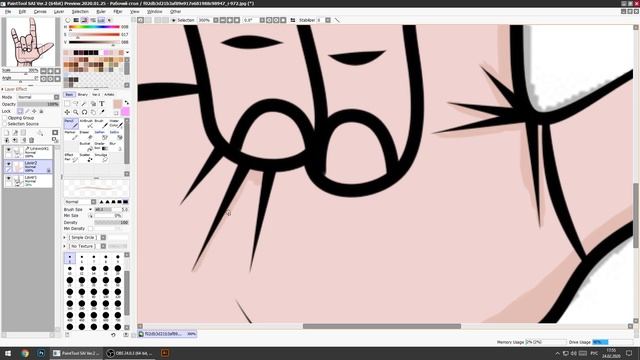Toggle the Min Density checkbox

pyautogui.click(x=91, y=229)
